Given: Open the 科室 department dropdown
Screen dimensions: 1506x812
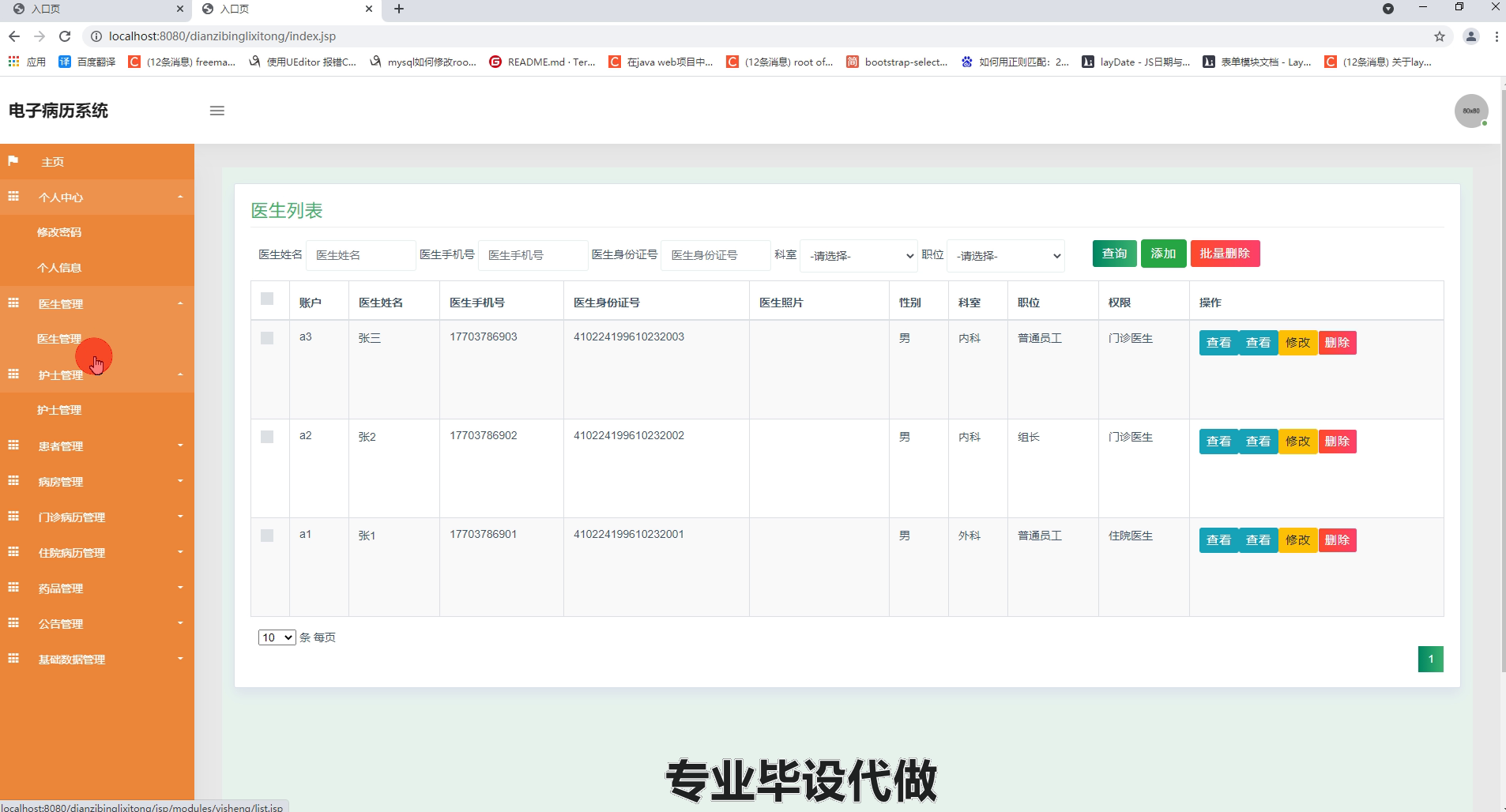Looking at the screenshot, I should tap(859, 256).
